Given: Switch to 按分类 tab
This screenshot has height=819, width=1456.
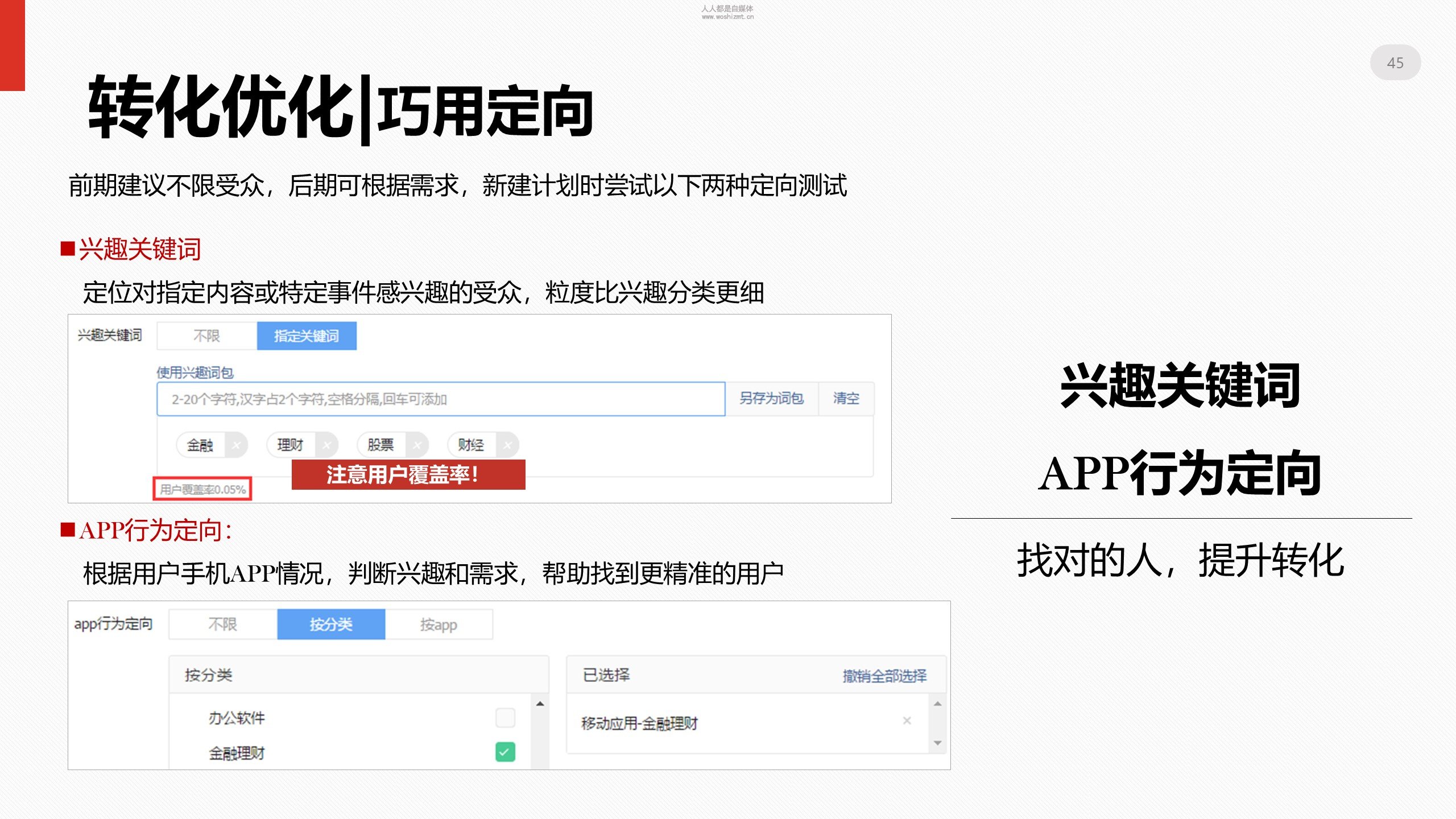Looking at the screenshot, I should [x=331, y=624].
